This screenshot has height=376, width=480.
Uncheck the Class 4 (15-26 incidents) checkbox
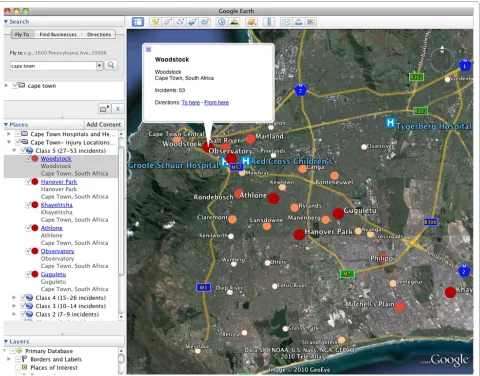(x=23, y=297)
